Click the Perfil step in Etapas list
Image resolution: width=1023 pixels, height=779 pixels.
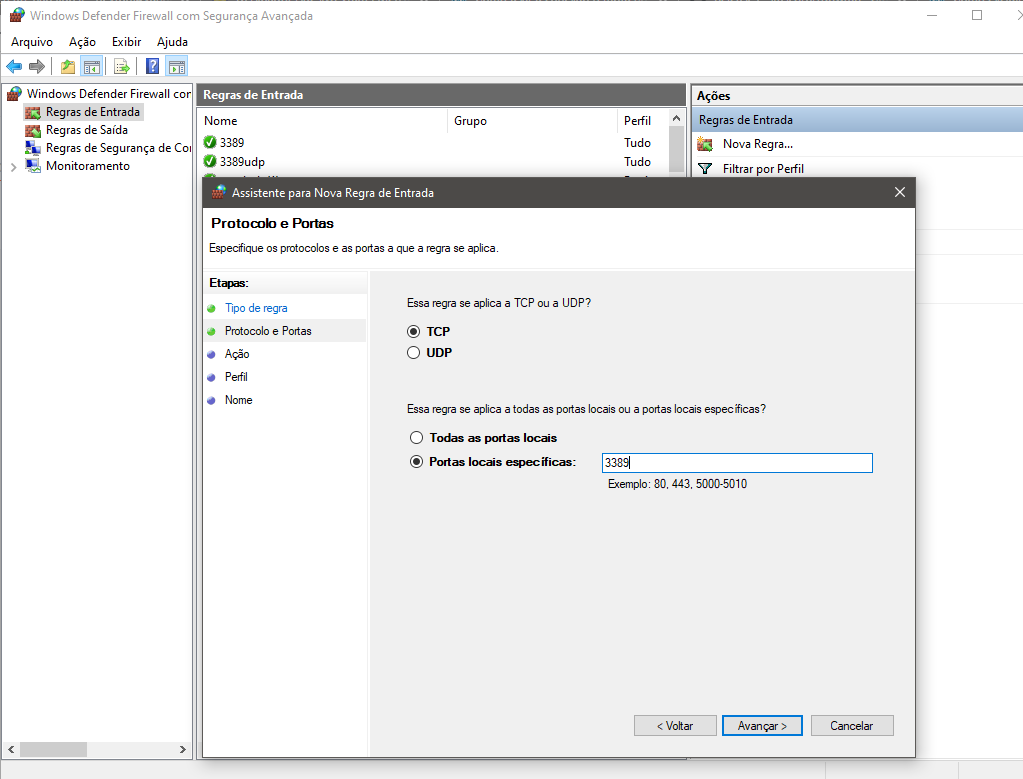236,376
